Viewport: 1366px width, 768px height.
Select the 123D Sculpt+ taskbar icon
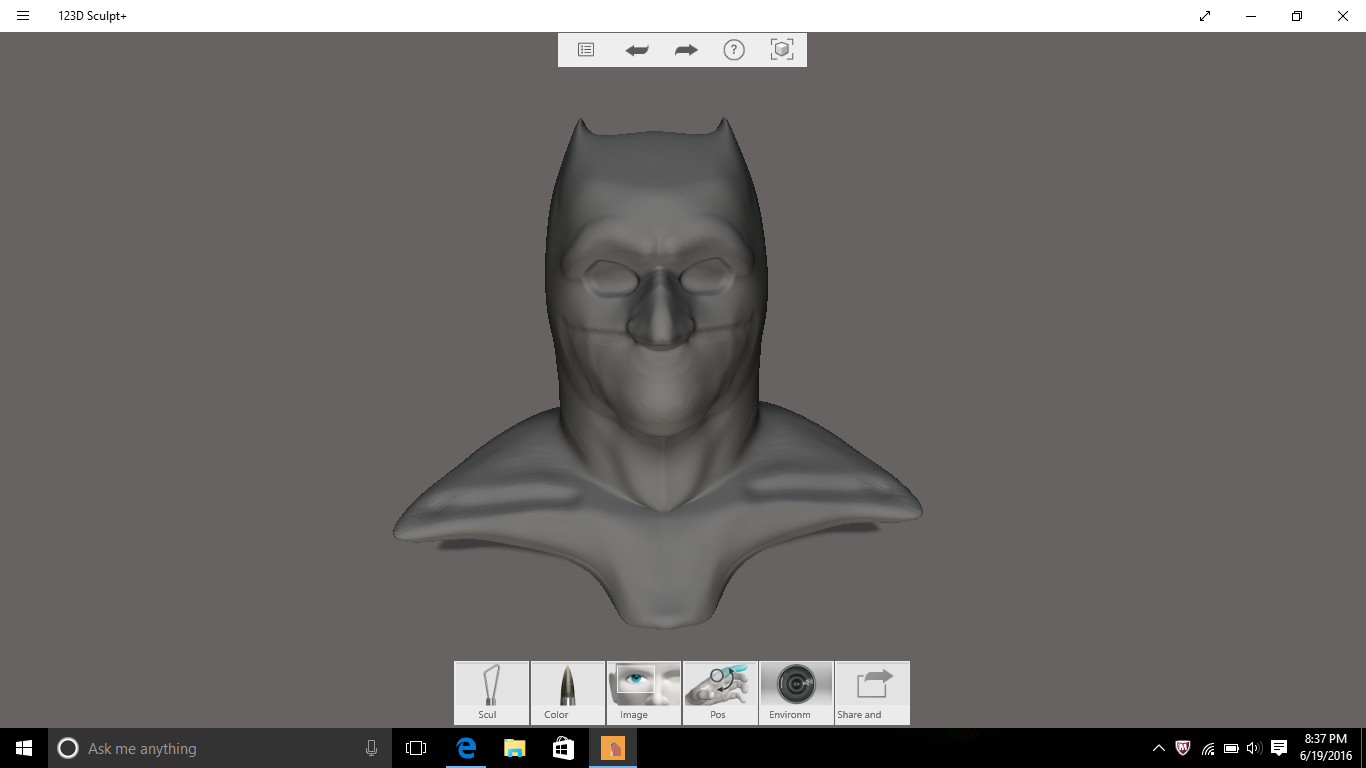(612, 748)
